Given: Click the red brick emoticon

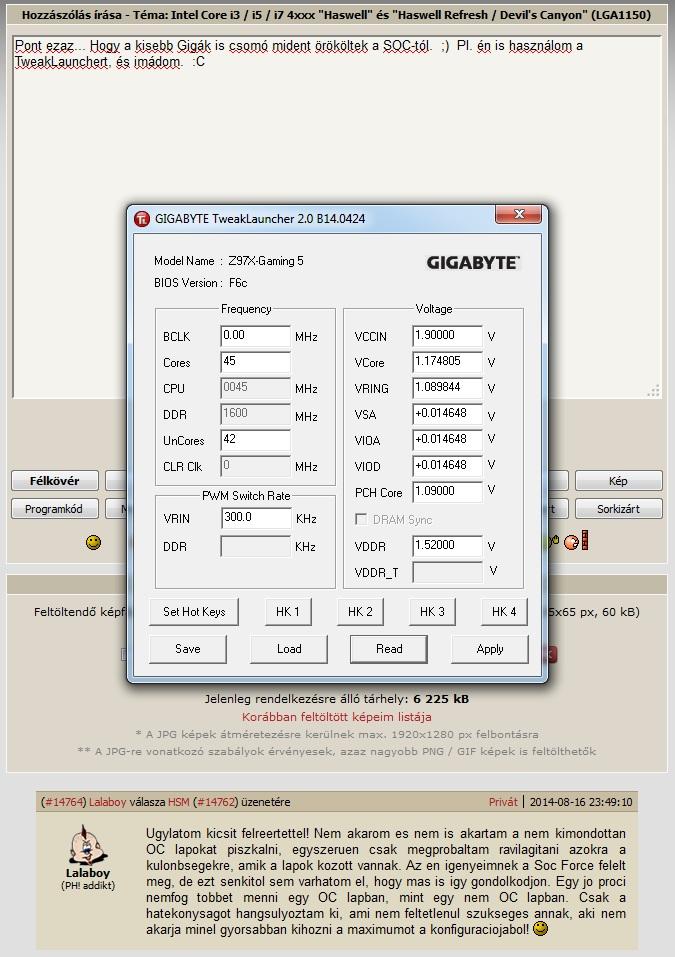Looking at the screenshot, I should [585, 540].
